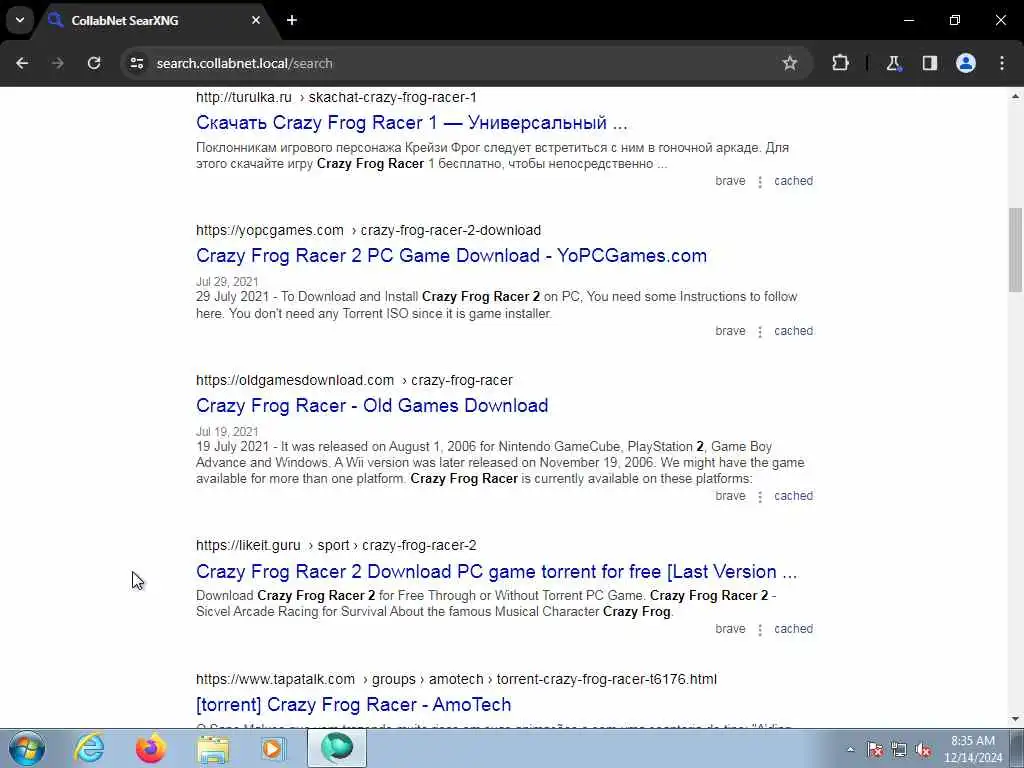Open [torrent] Crazy Frog Racer - AmoTech link
1024x768 pixels.
click(353, 705)
